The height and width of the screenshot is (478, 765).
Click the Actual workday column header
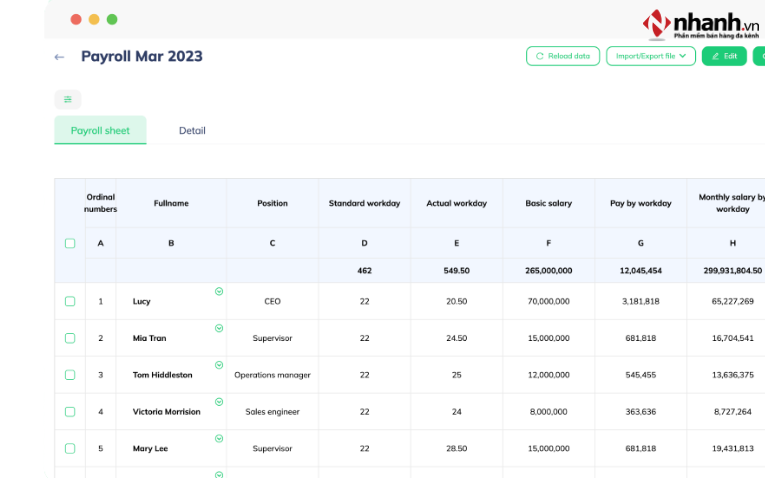456,203
